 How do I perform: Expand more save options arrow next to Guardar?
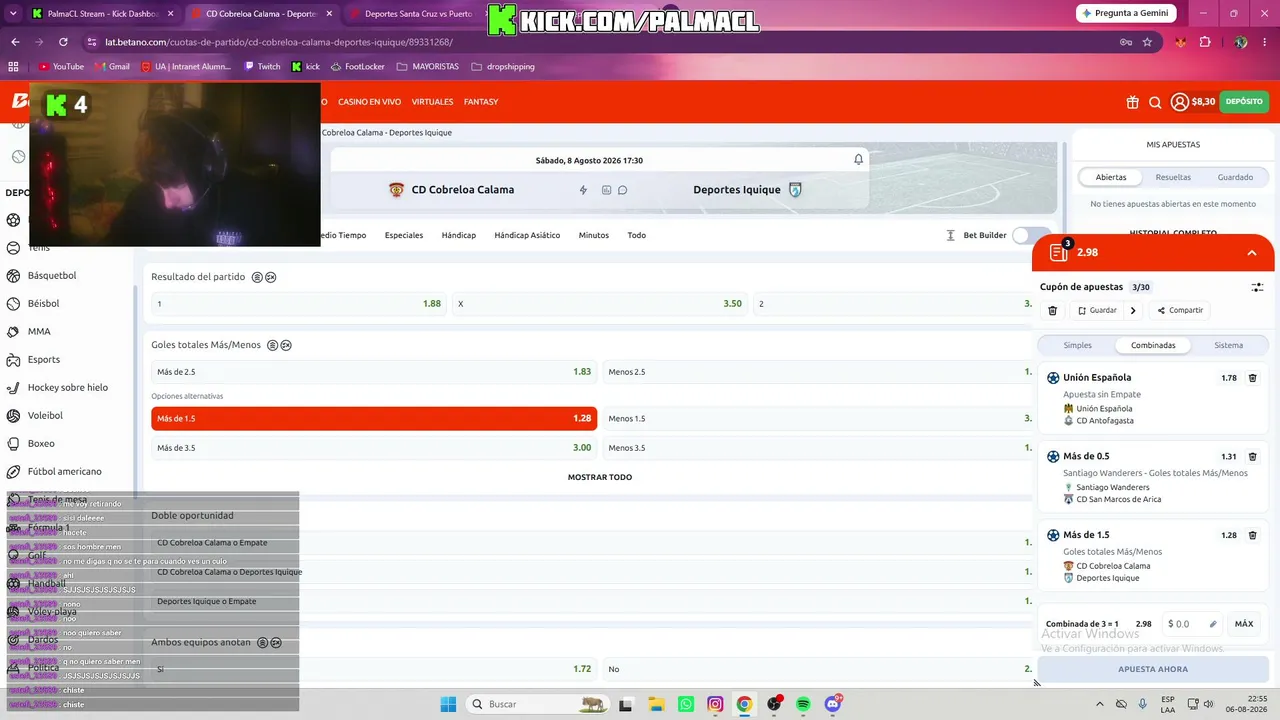[x=1133, y=311]
